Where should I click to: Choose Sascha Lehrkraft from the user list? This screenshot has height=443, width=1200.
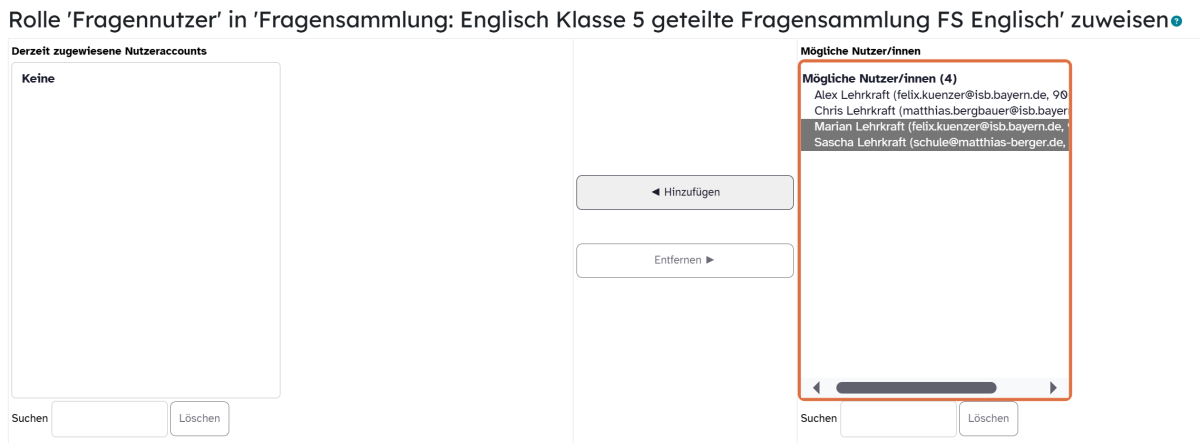[935, 143]
